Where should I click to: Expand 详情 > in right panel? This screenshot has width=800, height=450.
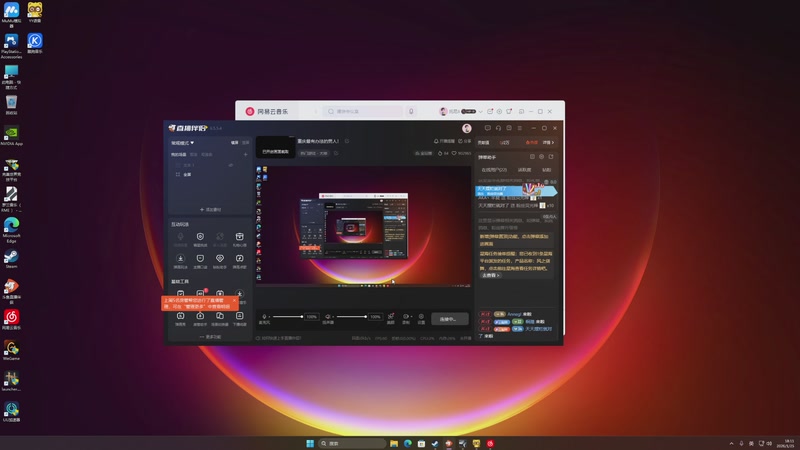click(548, 143)
